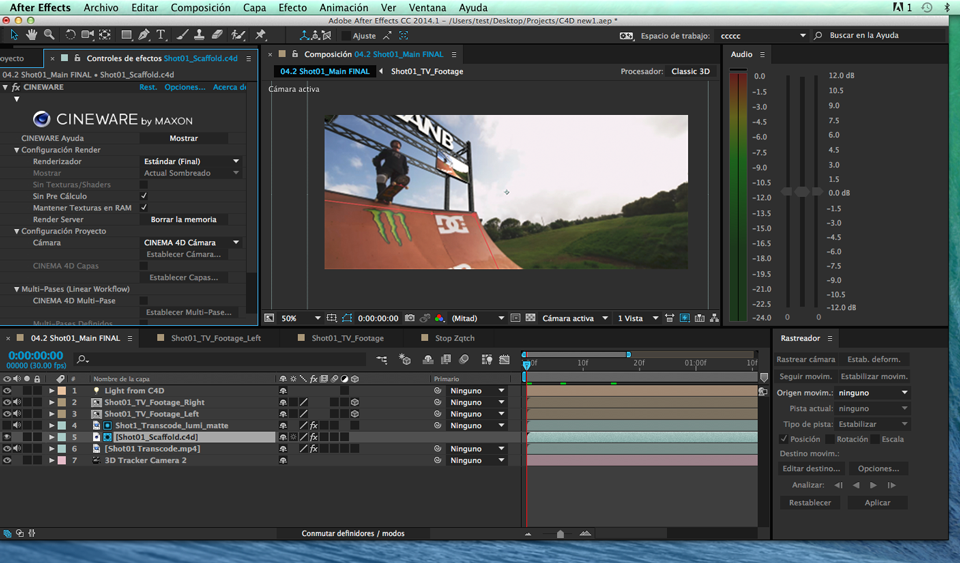Select the Pen tool
The image size is (960, 563).
click(143, 35)
